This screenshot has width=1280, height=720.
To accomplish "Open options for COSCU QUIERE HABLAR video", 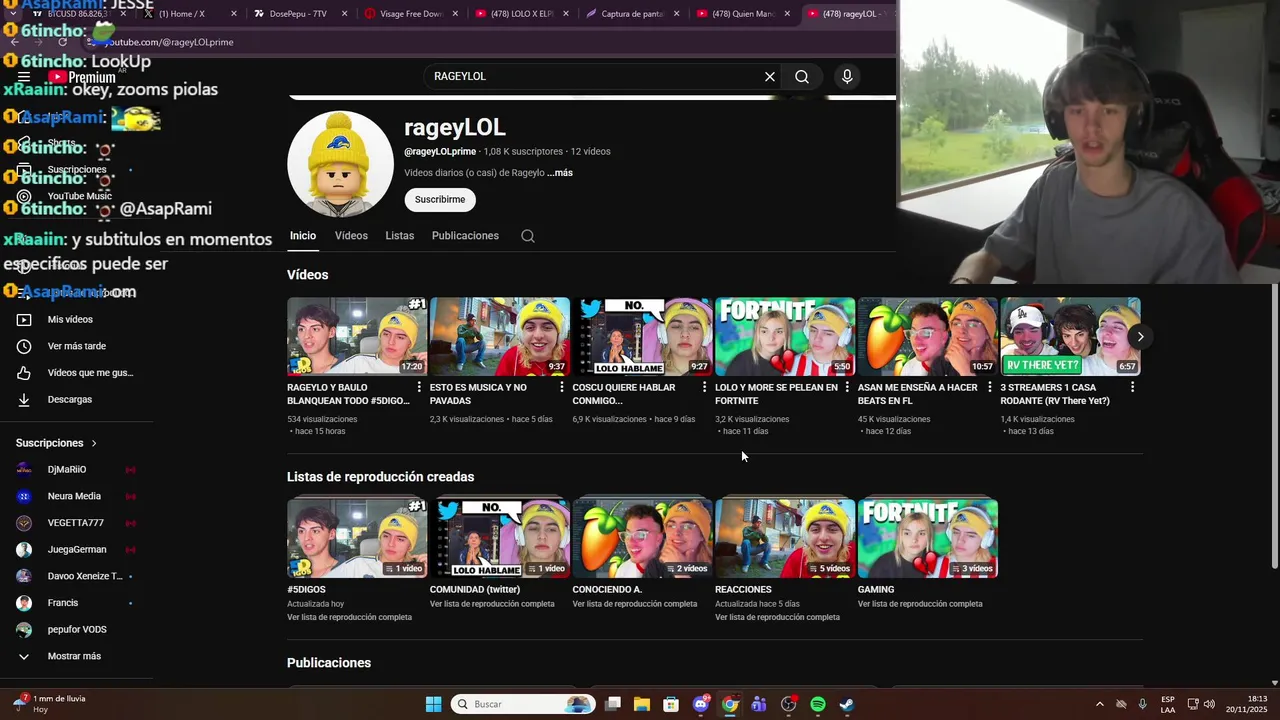I will pos(704,387).
